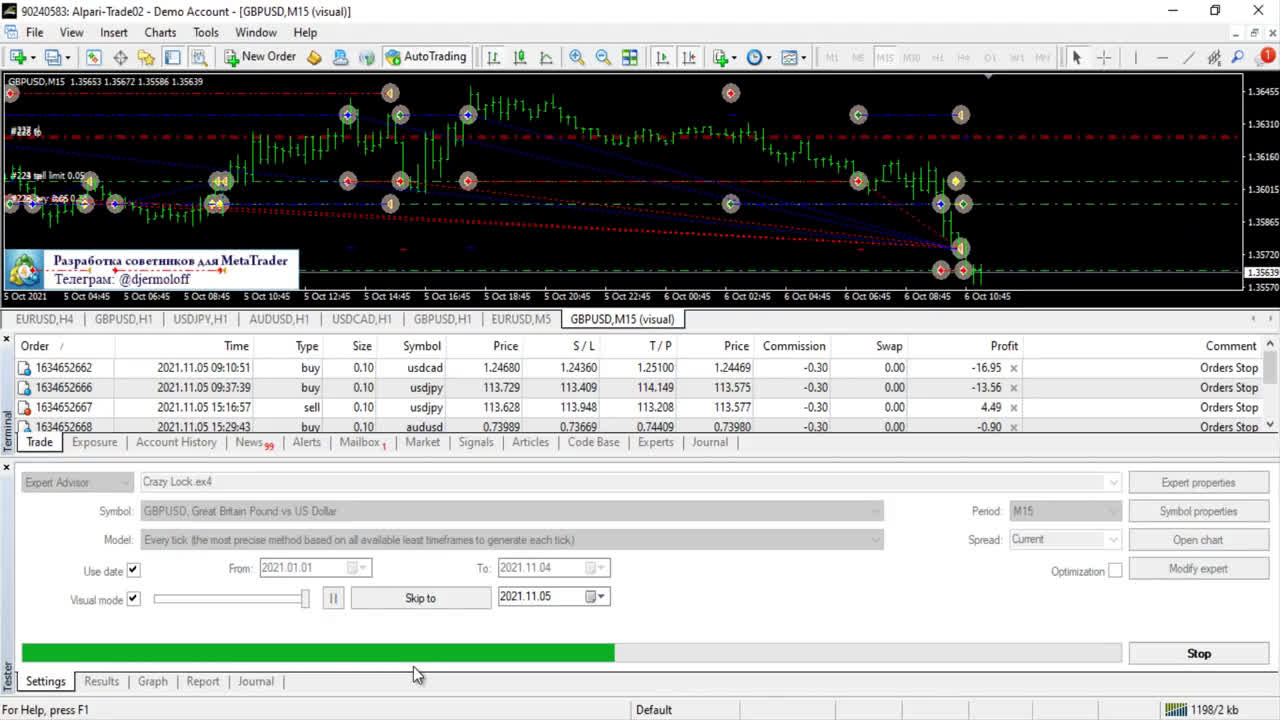
Task: Open the EURUSD,H4 chart tab
Action: (x=44, y=319)
